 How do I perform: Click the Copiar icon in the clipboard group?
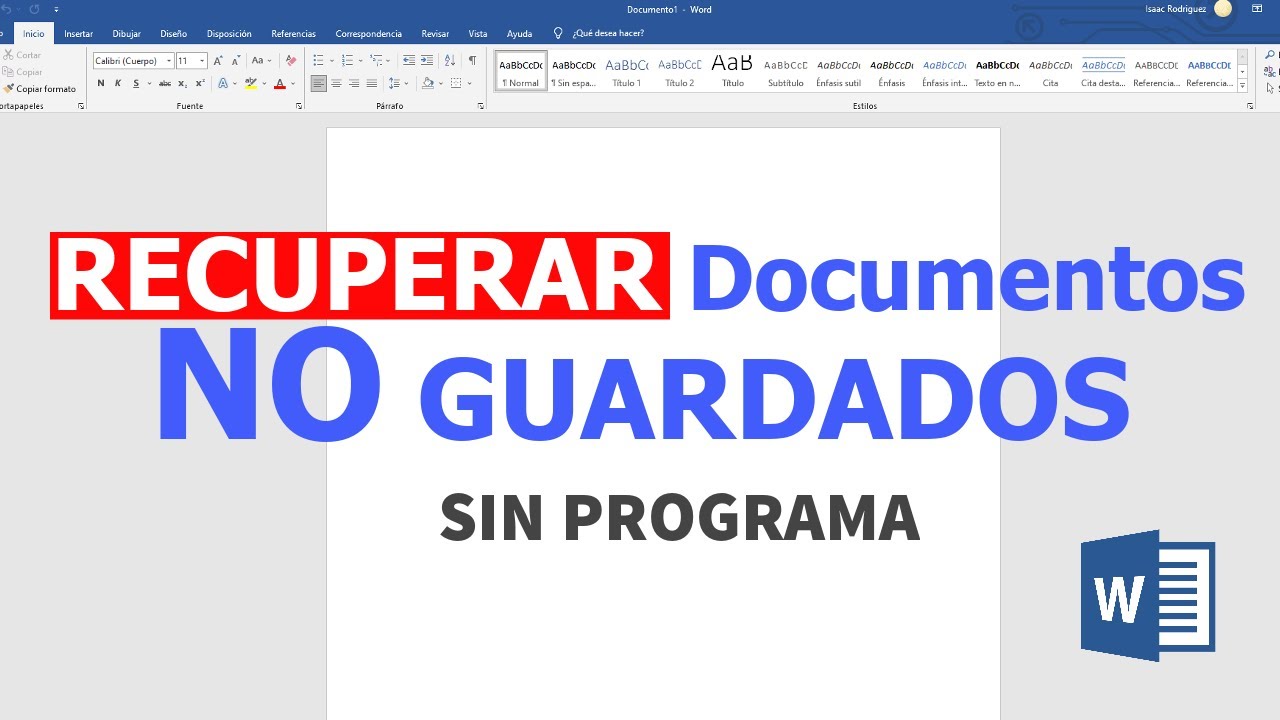click(8, 72)
